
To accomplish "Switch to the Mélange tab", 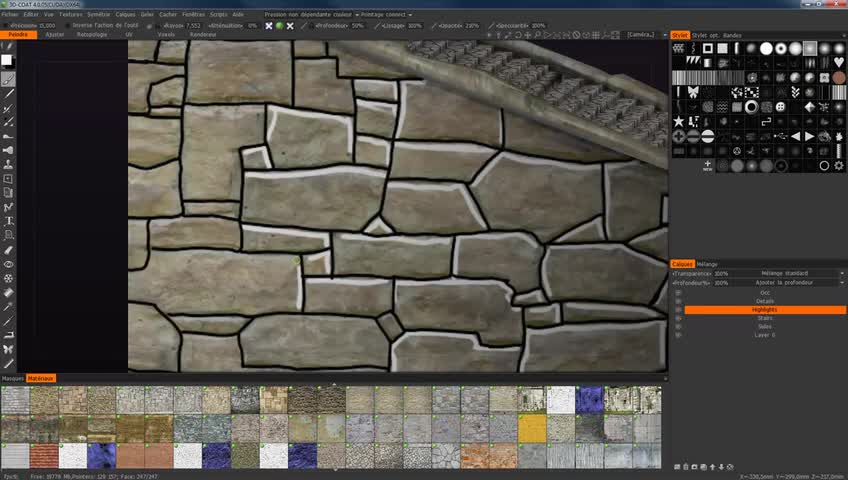I will tap(707, 264).
